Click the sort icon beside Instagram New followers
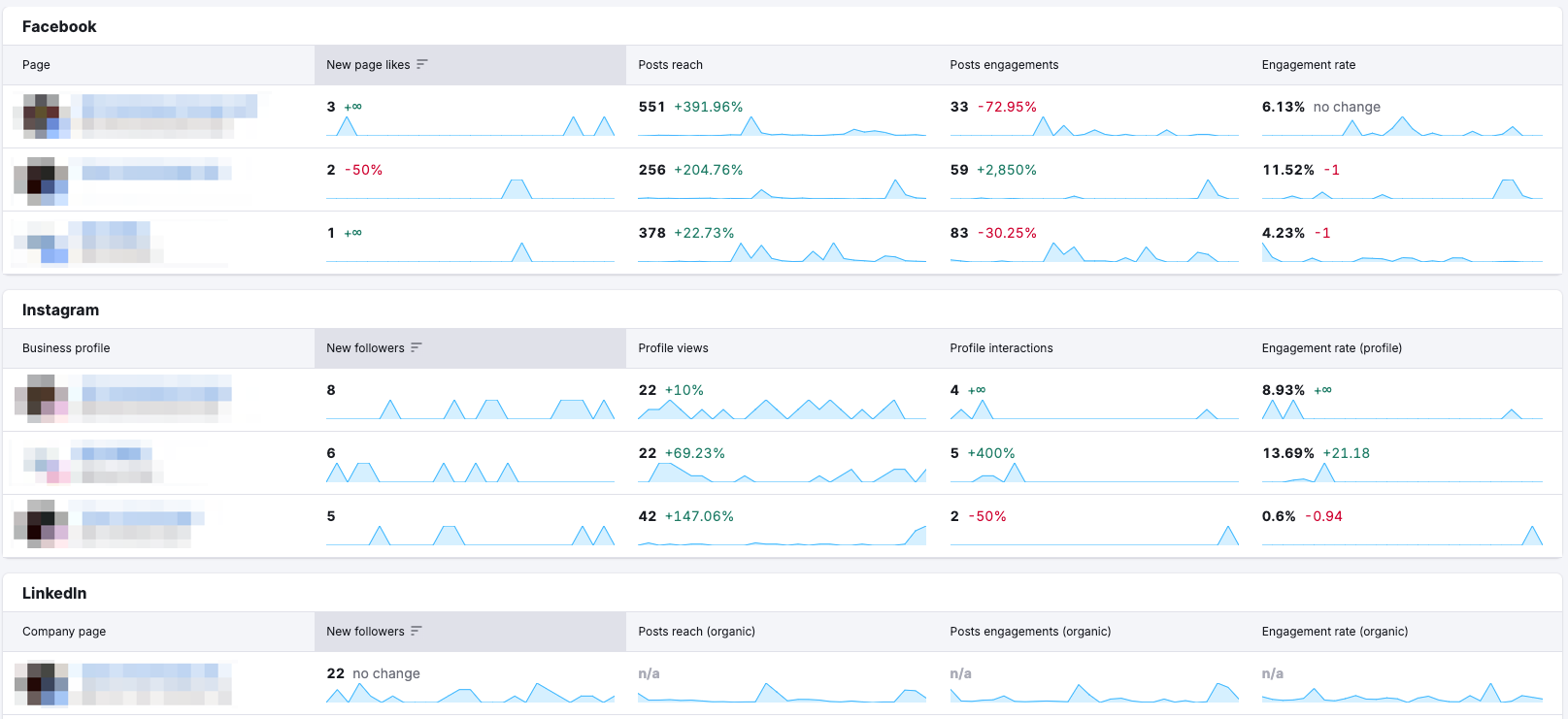 [416, 348]
